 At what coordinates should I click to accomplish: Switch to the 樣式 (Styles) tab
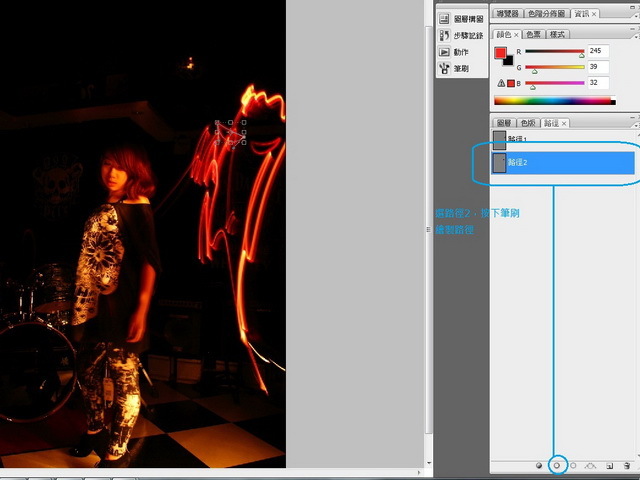point(557,34)
